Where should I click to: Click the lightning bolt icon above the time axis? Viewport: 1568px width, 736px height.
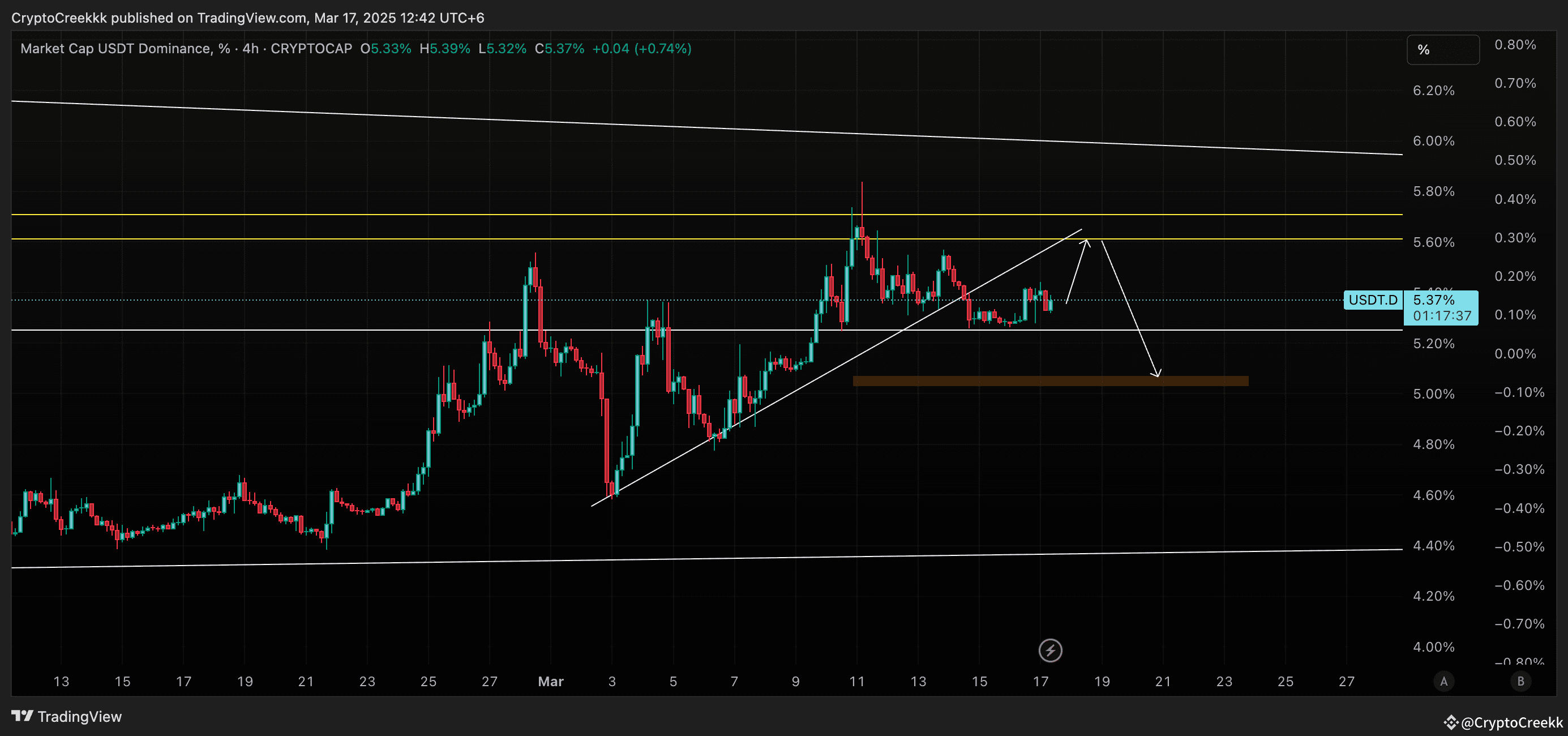1050,650
